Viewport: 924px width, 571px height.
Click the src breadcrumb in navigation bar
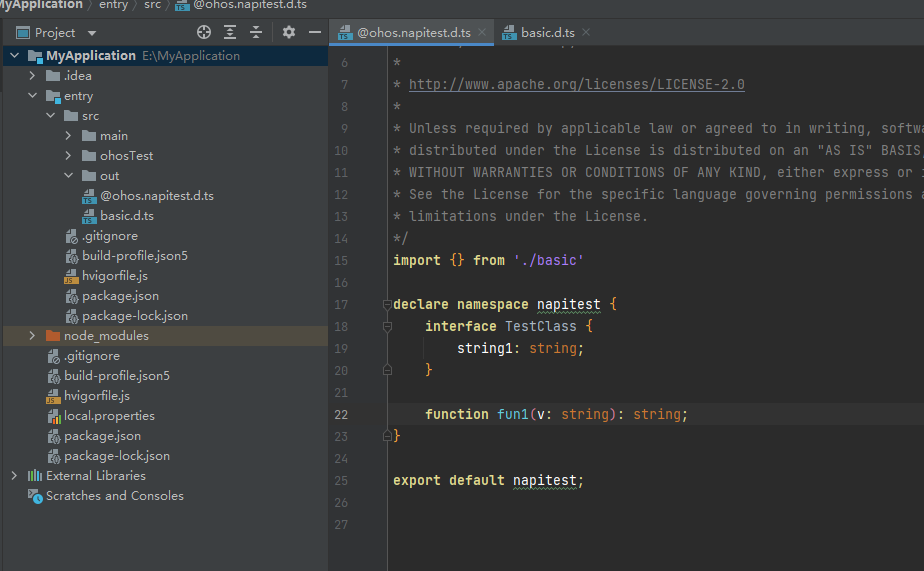pos(152,5)
